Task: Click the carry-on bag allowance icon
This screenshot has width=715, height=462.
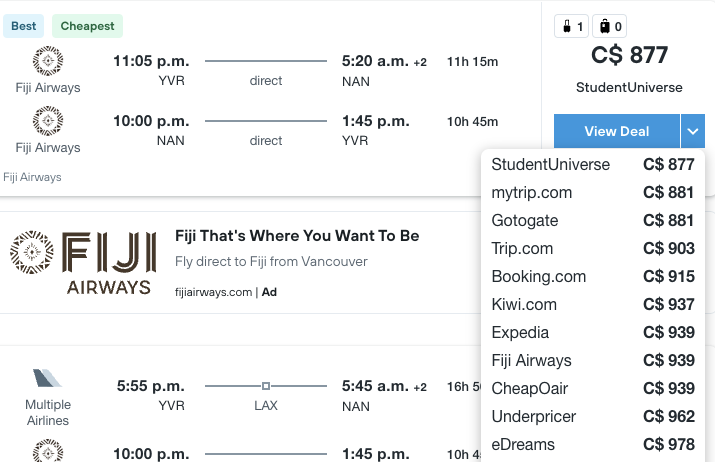Action: pyautogui.click(x=570, y=27)
